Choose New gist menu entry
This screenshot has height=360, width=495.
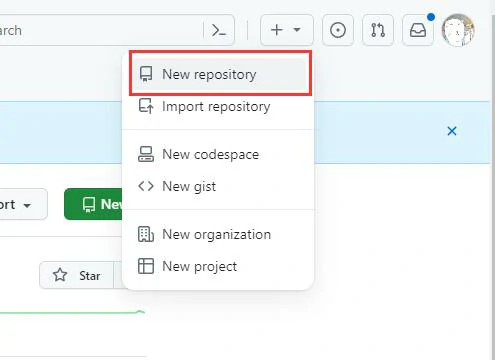pyautogui.click(x=218, y=186)
